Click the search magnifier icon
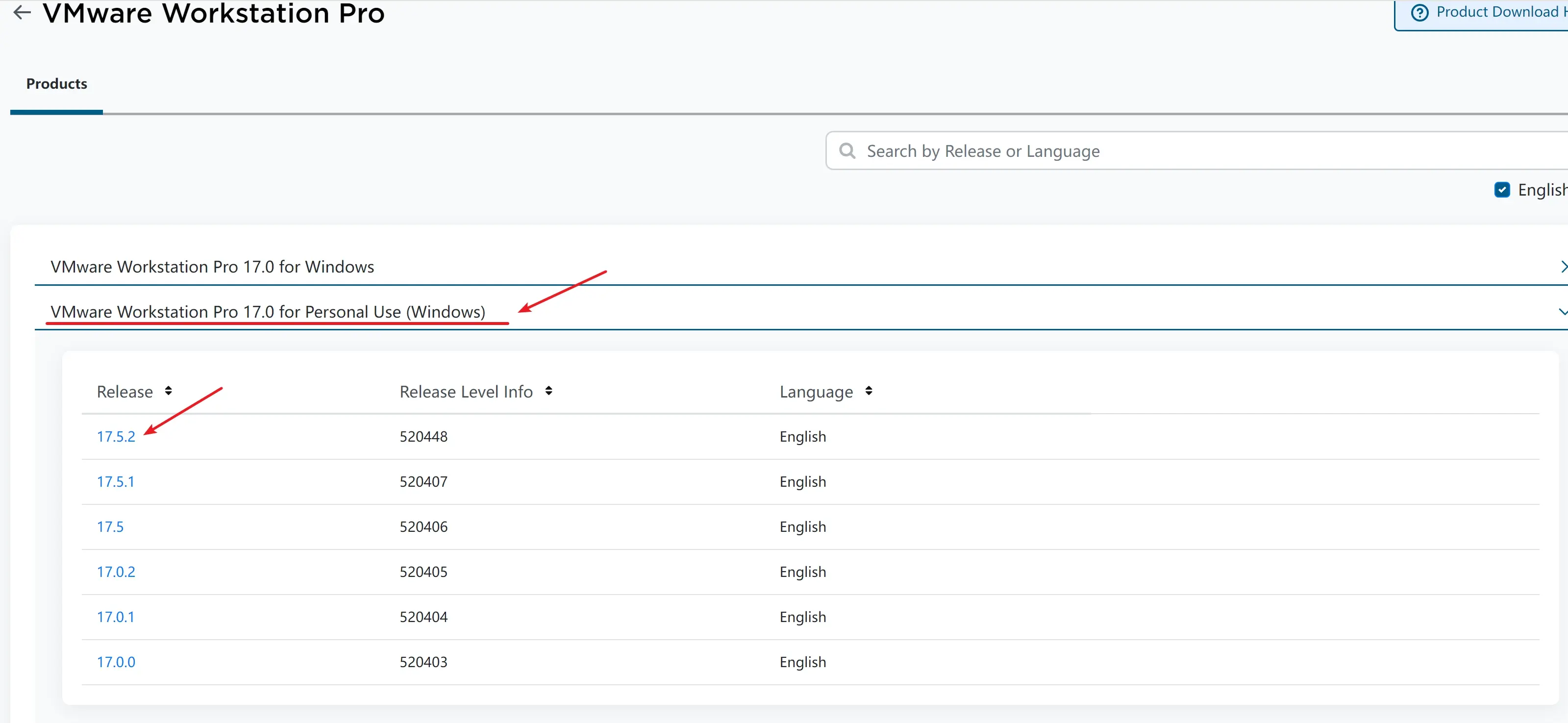The image size is (1568, 723). coord(847,150)
